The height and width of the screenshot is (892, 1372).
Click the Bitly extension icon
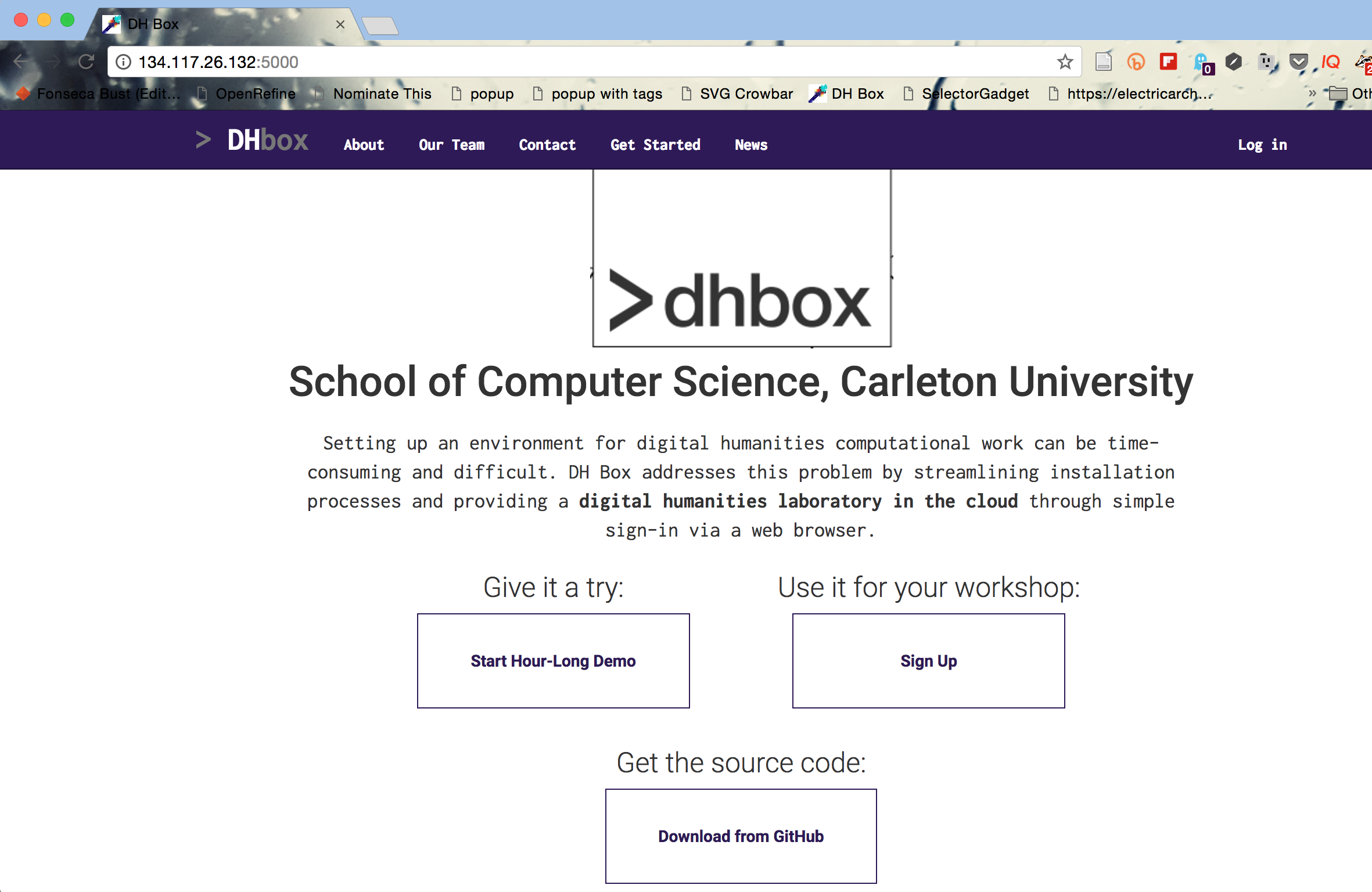[1136, 62]
